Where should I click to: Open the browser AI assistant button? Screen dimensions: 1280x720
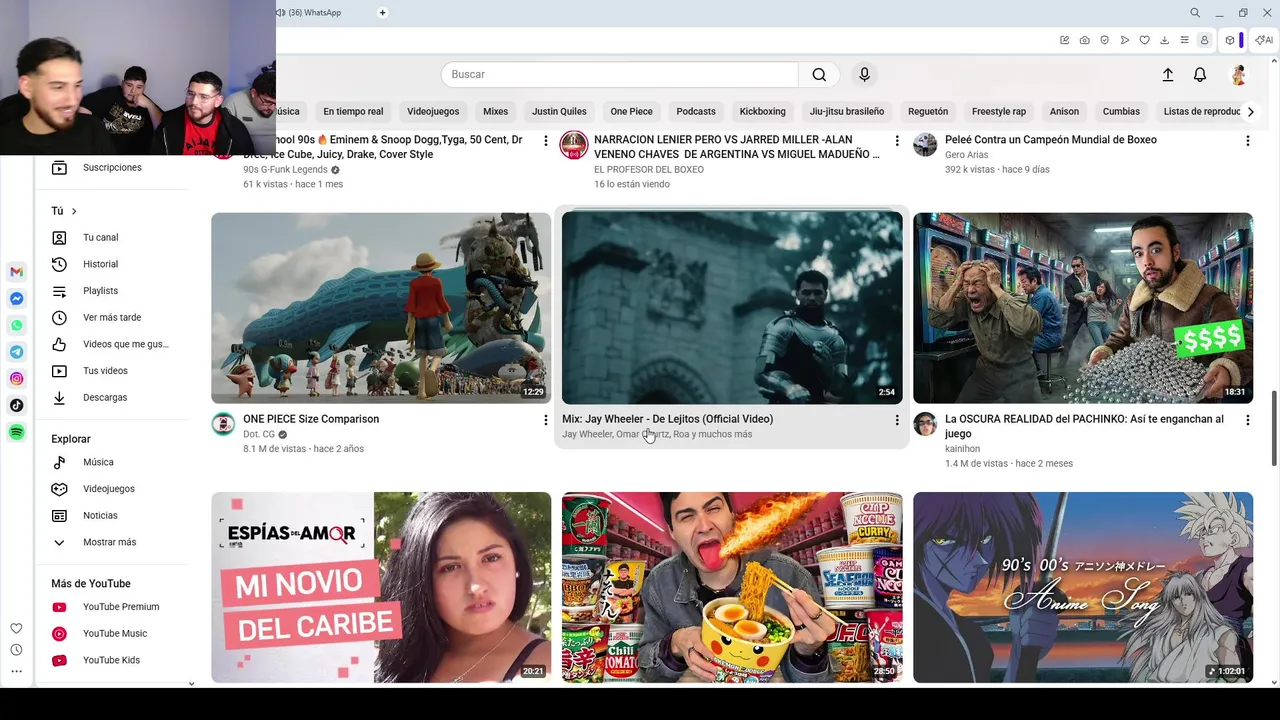click(1264, 40)
